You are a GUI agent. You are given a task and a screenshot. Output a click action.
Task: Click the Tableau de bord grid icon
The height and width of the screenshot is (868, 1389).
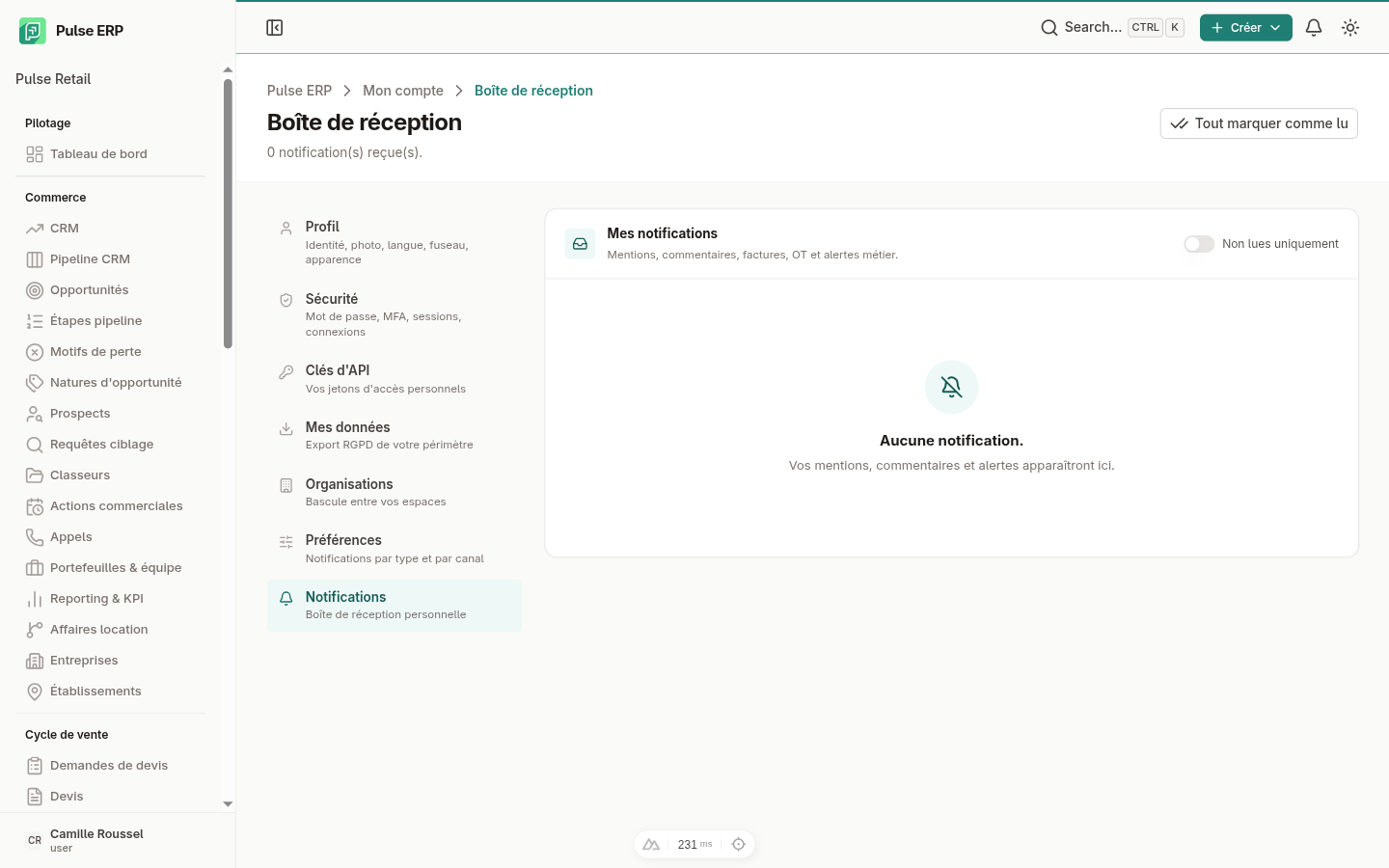tap(35, 154)
